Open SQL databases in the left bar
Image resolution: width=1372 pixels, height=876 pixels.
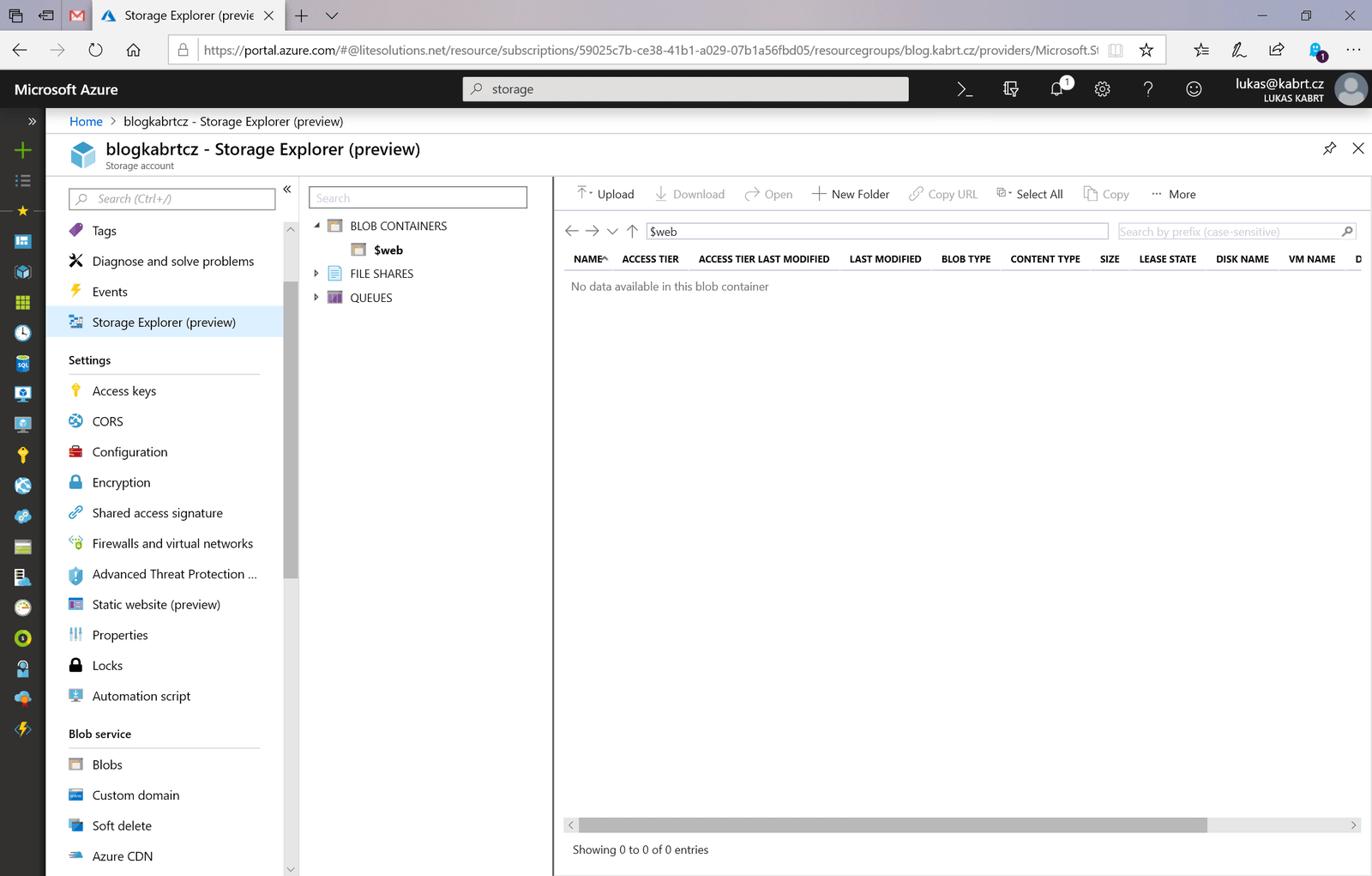point(23,364)
